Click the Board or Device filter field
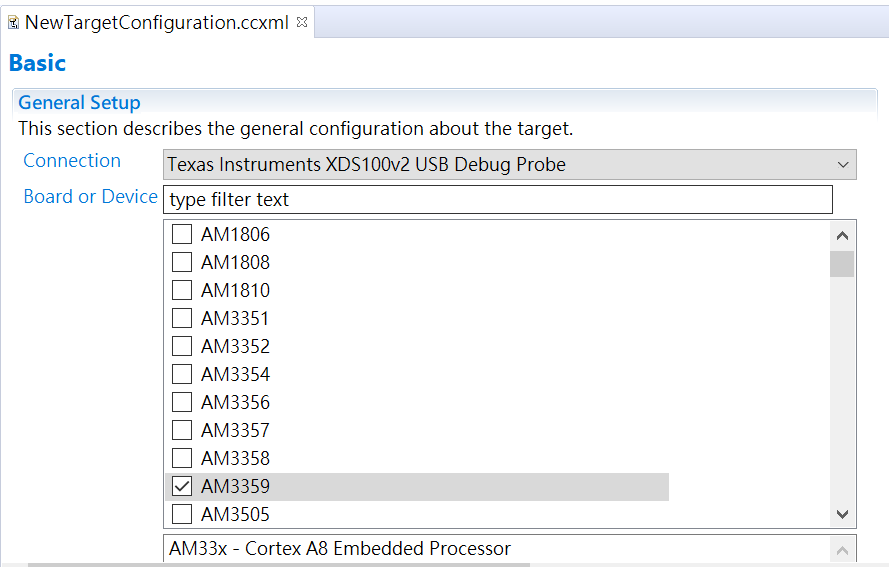This screenshot has height=567, width=889. (497, 200)
